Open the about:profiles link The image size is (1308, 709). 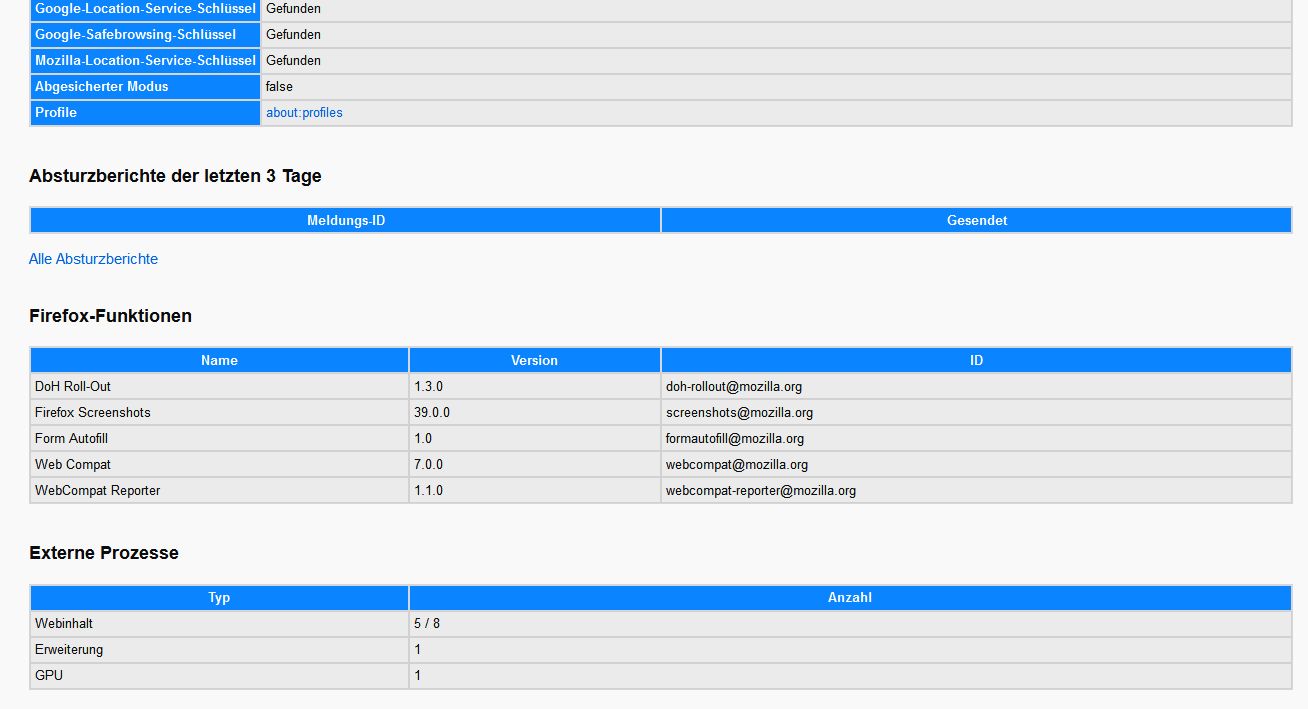pos(304,113)
